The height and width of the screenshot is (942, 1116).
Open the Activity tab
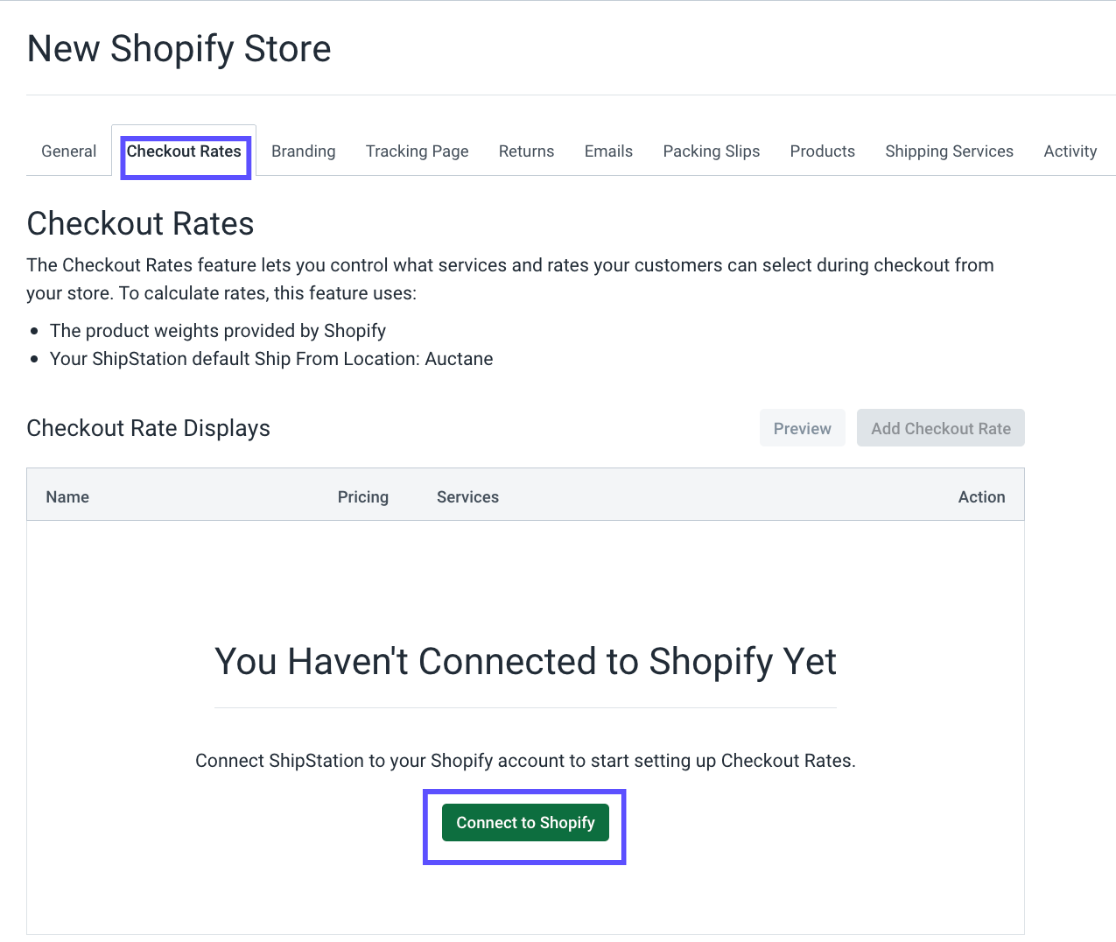coord(1070,151)
